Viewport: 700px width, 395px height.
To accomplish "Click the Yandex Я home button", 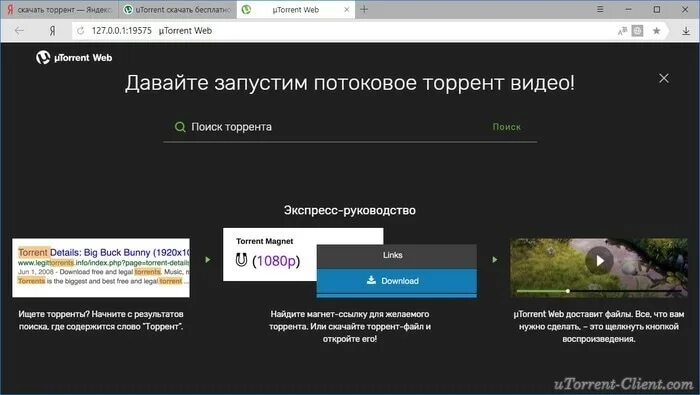I will 52,30.
